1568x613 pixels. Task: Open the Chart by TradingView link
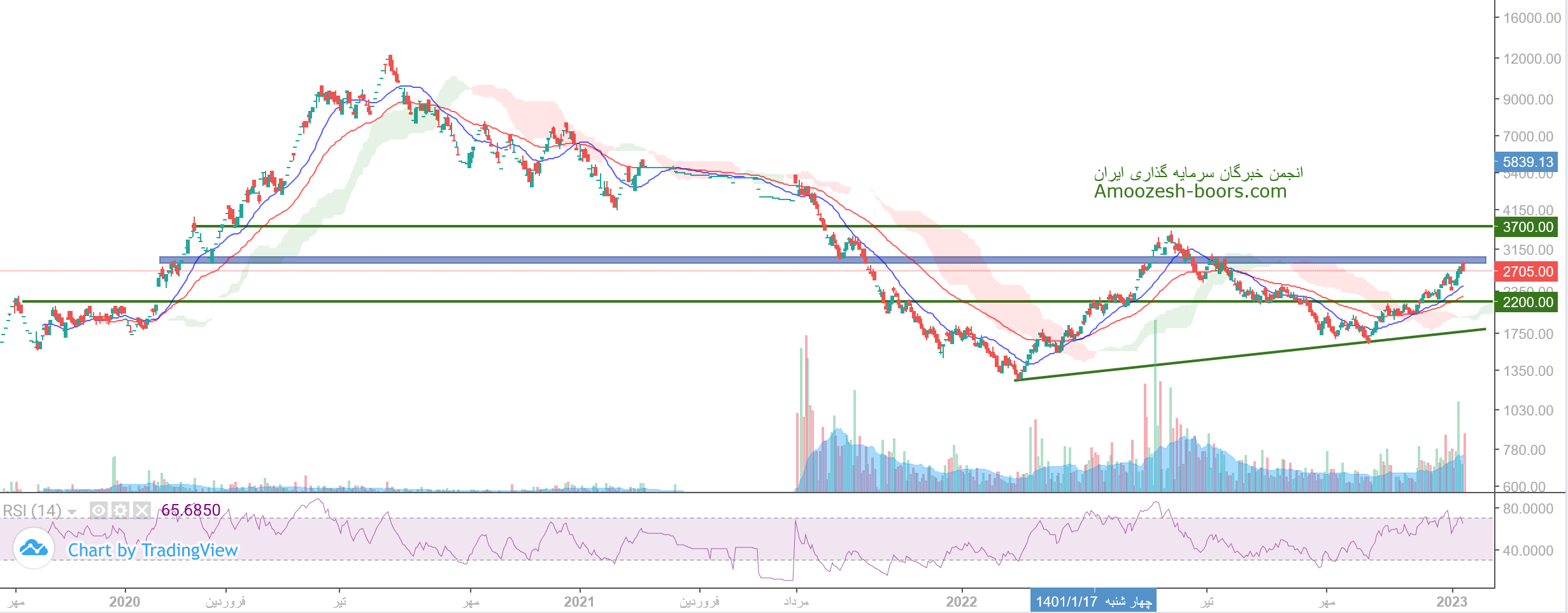pyautogui.click(x=153, y=550)
